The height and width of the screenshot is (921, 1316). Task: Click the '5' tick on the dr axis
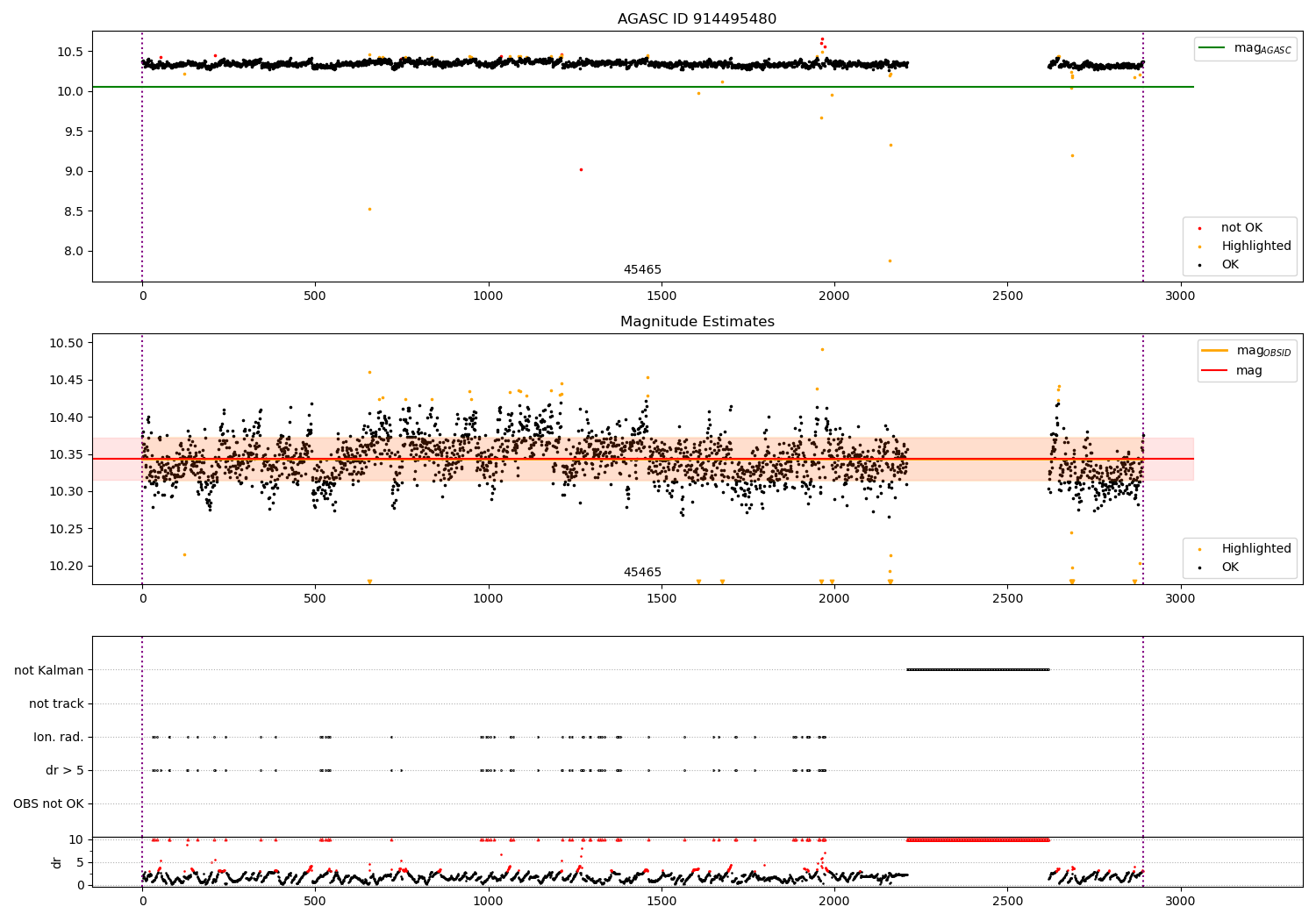coord(81,862)
